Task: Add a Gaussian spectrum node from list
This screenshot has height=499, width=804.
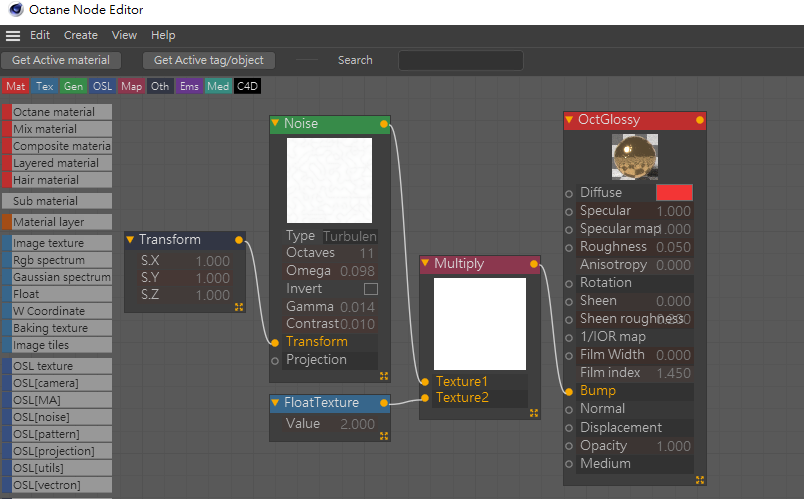Action: [x=57, y=277]
